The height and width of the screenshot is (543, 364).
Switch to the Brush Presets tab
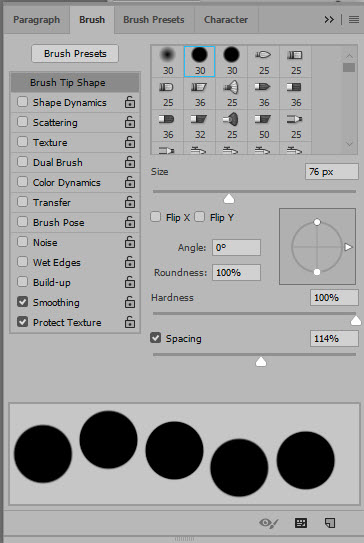click(x=154, y=20)
